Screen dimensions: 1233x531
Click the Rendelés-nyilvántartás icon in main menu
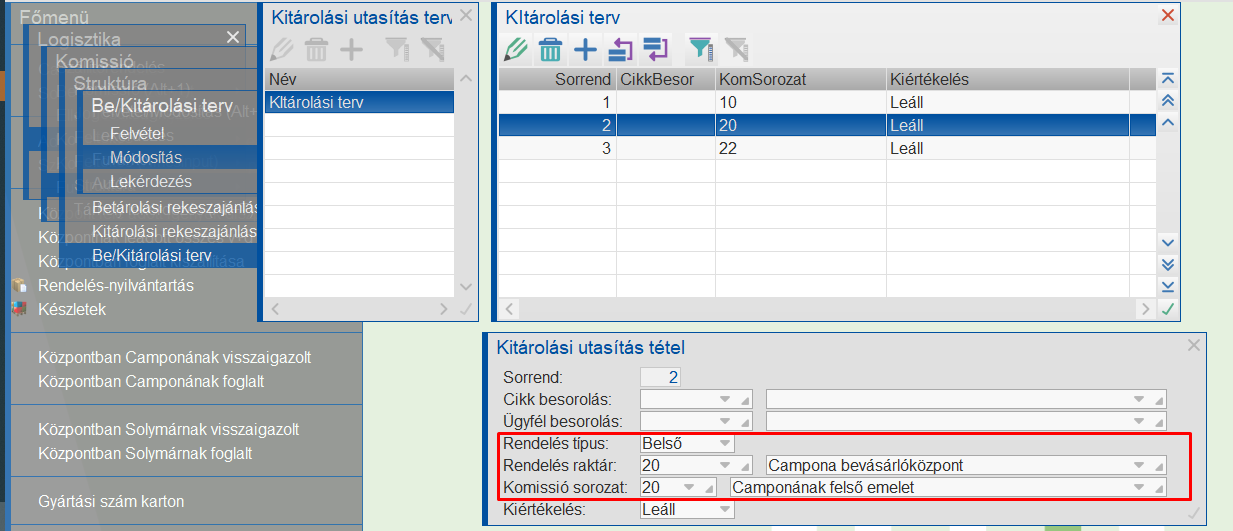(x=18, y=286)
